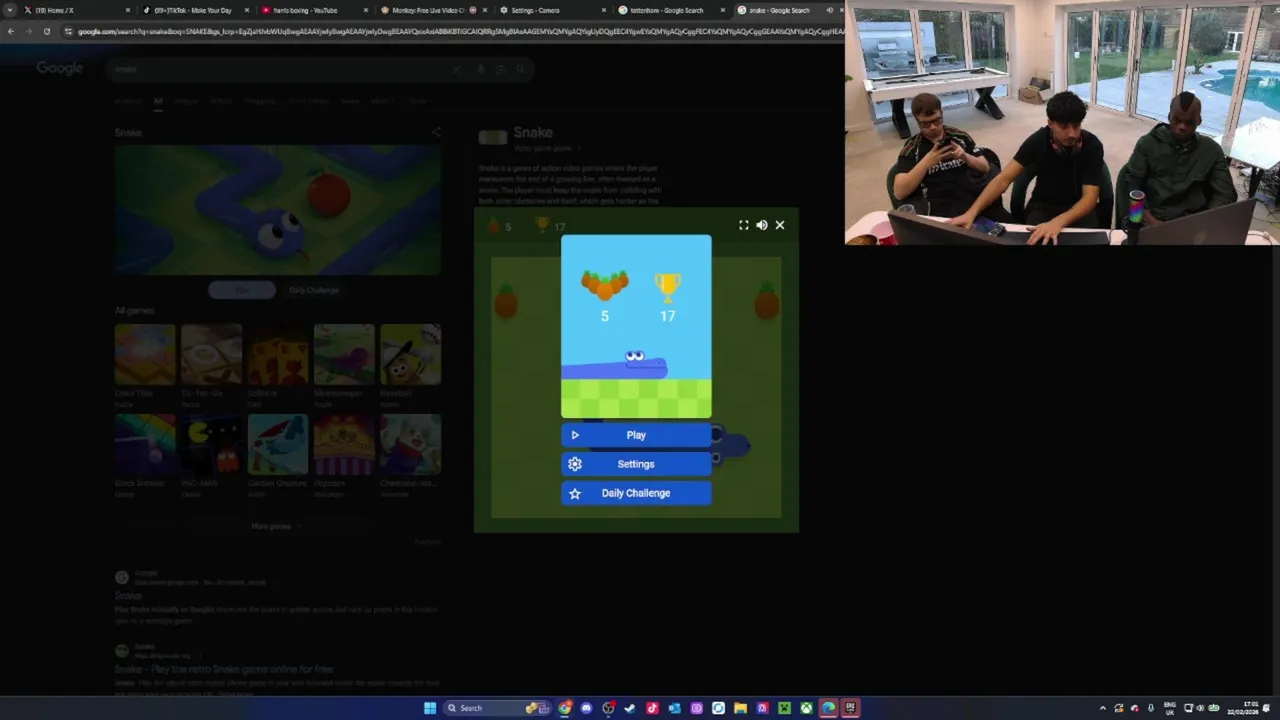Switch to the Monkey Free Live Video tab

(x=433, y=10)
